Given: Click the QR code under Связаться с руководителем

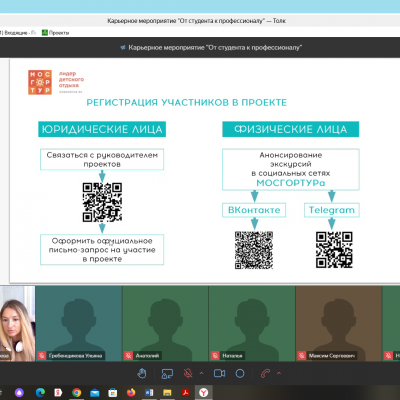Looking at the screenshot, I should [102, 202].
